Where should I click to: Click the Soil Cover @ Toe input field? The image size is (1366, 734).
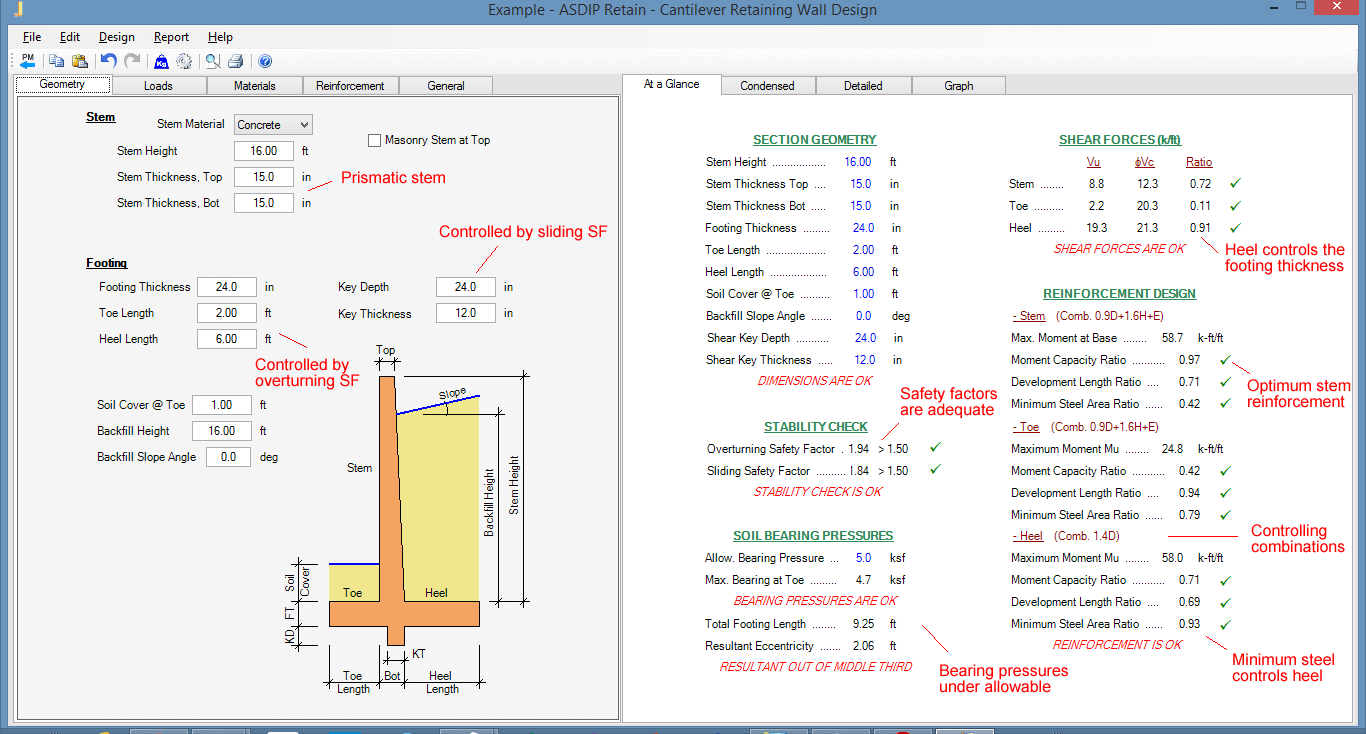coord(222,405)
